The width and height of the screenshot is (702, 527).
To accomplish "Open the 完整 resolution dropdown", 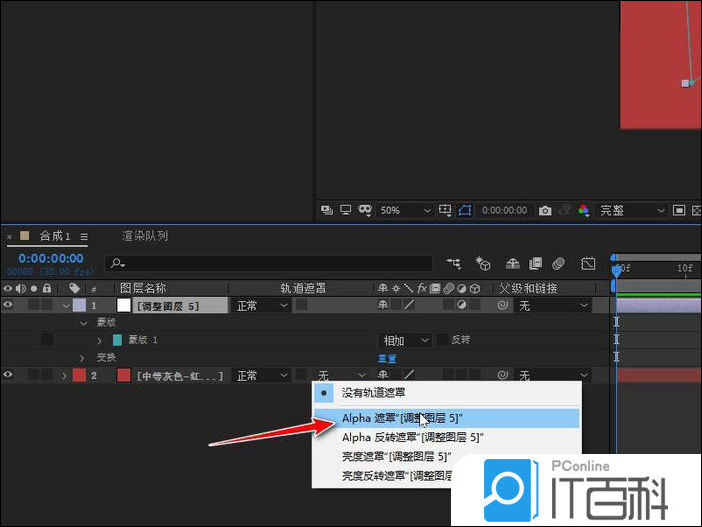I will [x=631, y=210].
